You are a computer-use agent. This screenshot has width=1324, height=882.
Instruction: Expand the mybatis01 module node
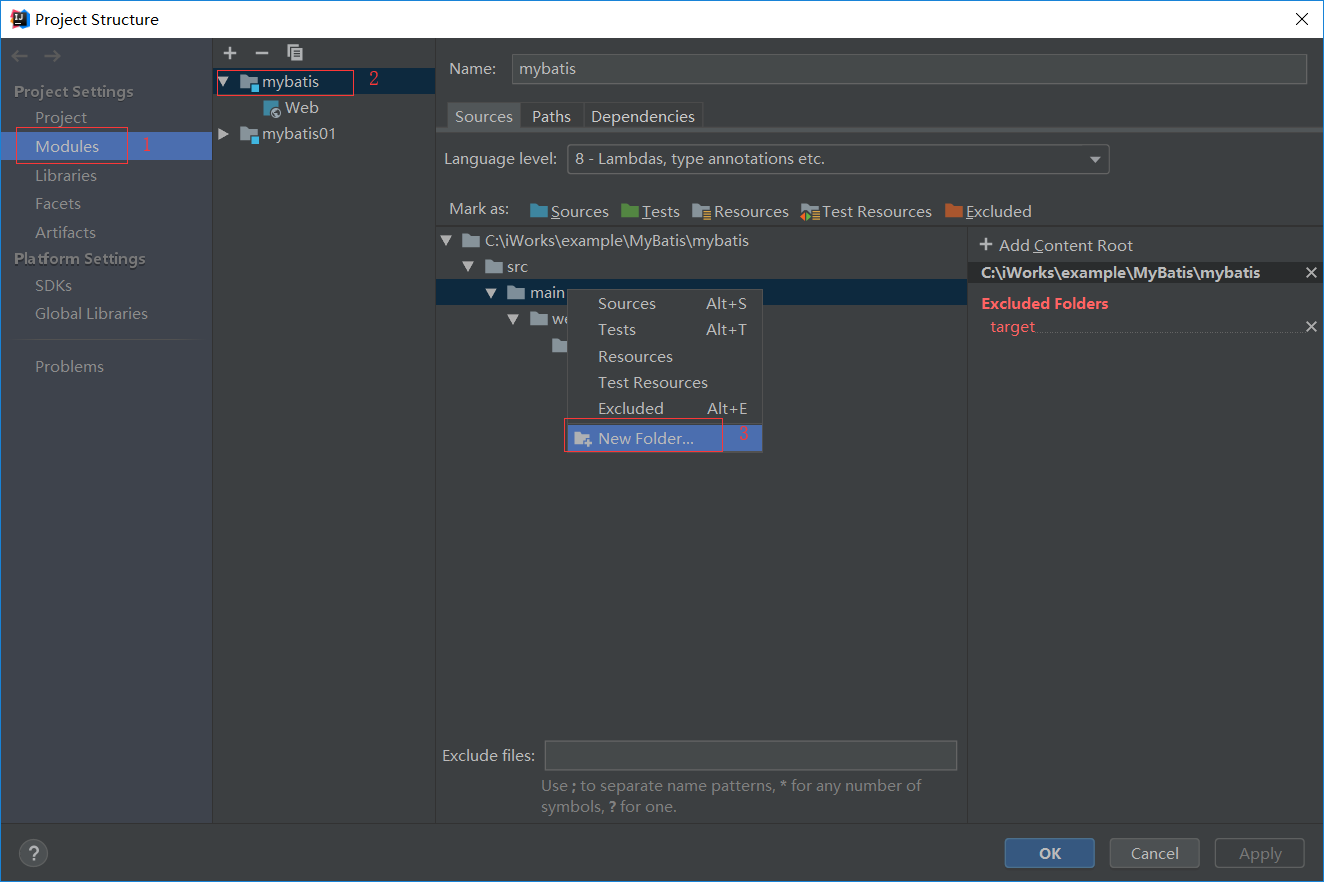223,134
